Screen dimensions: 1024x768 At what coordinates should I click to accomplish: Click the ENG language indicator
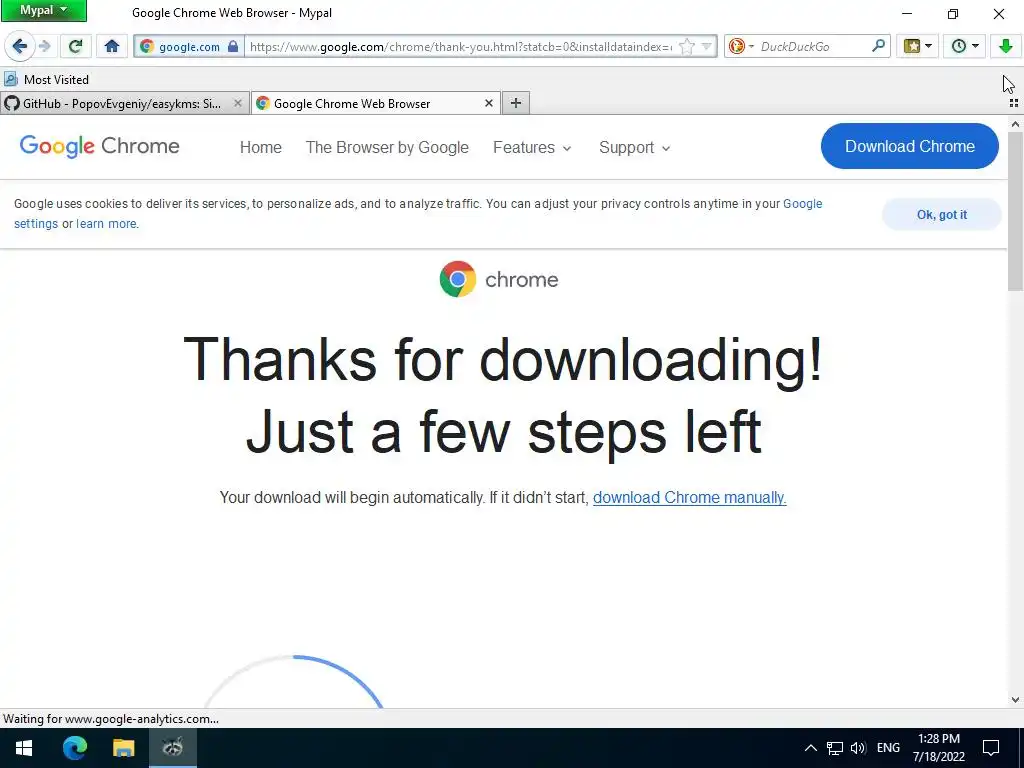coord(888,748)
